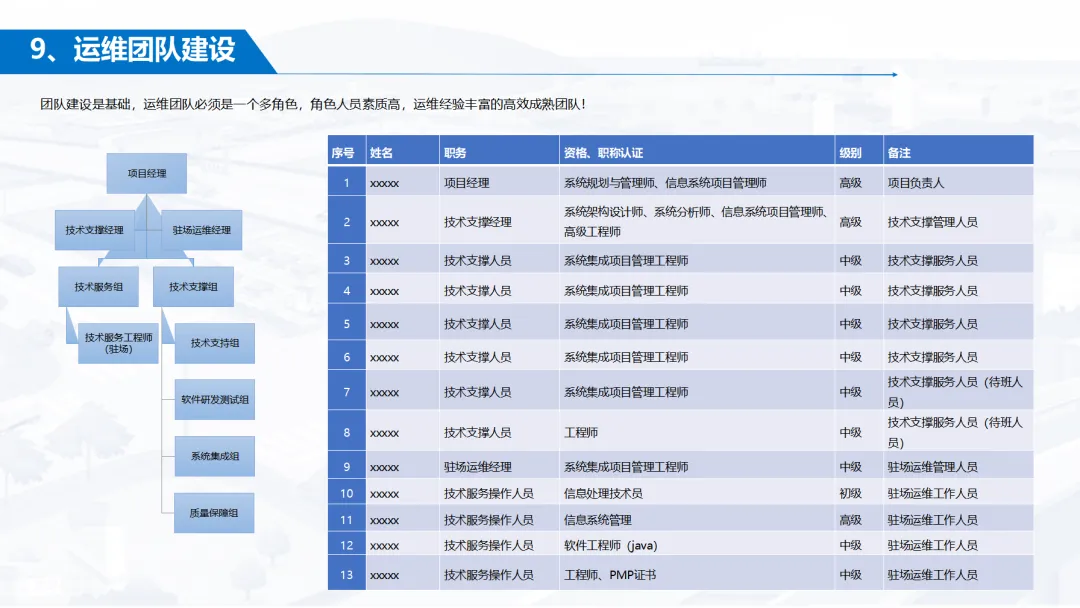The image size is (1080, 608).
Task: Click the 工程师 certification cell in row 8
Action: tap(697, 432)
